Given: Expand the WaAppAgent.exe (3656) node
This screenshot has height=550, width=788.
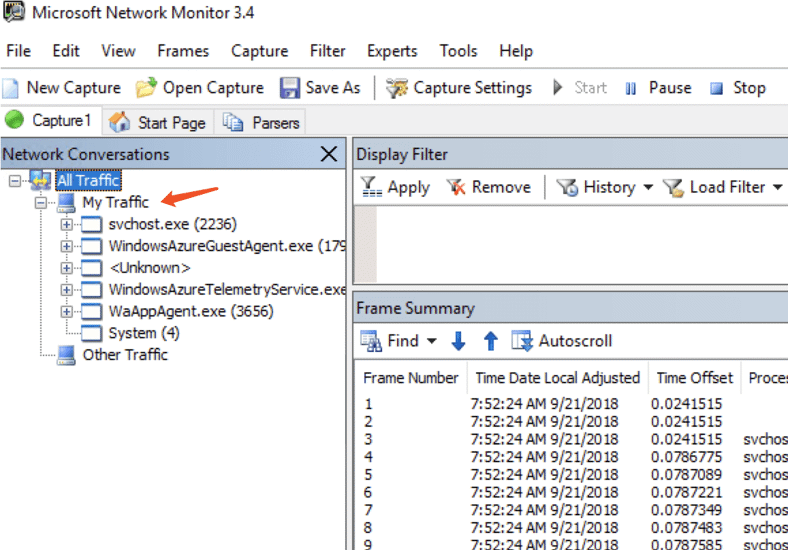Looking at the screenshot, I should (x=66, y=311).
